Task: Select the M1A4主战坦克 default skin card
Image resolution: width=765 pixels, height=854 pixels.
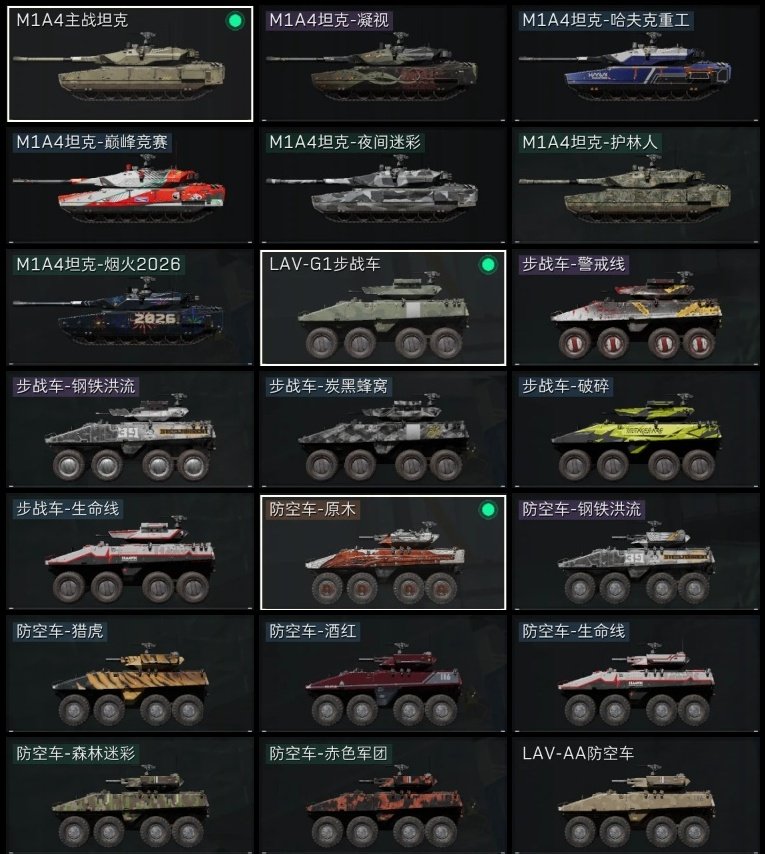Action: [x=130, y=64]
